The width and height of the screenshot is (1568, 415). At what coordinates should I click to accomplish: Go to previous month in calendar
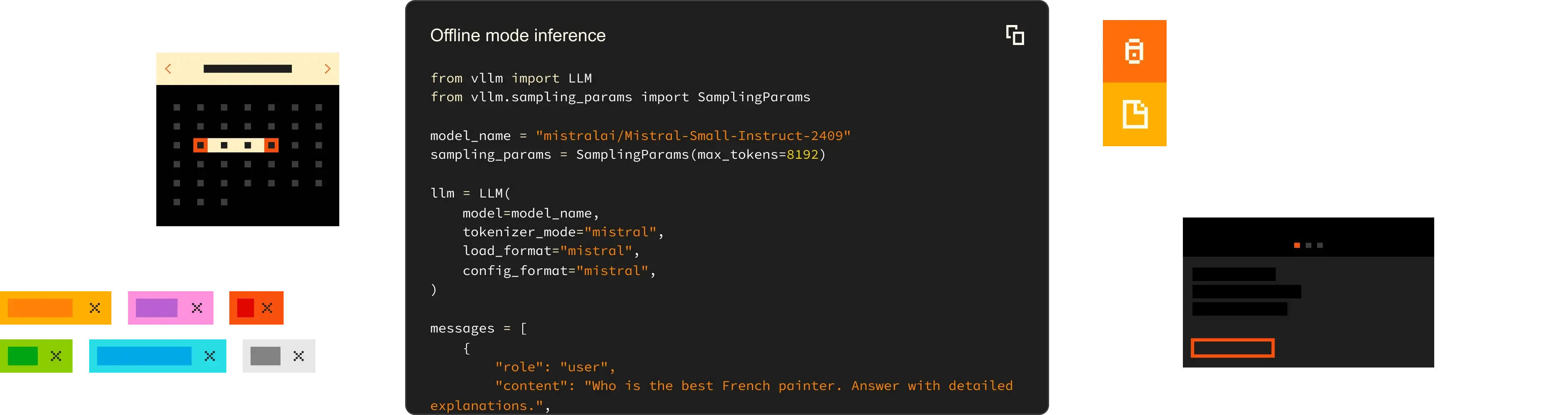tap(168, 69)
